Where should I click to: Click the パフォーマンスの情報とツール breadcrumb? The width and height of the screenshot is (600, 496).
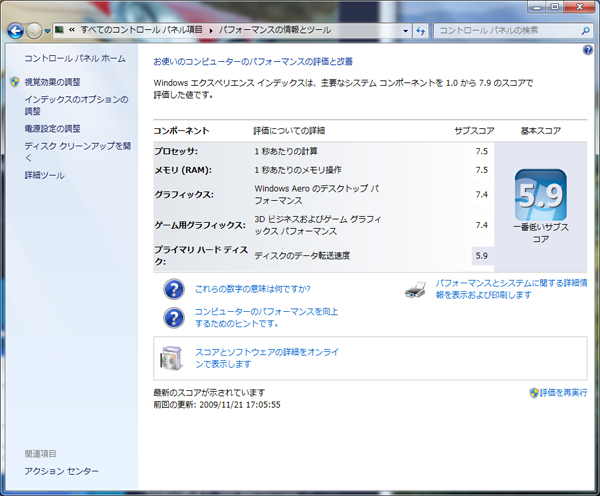pyautogui.click(x=275, y=29)
